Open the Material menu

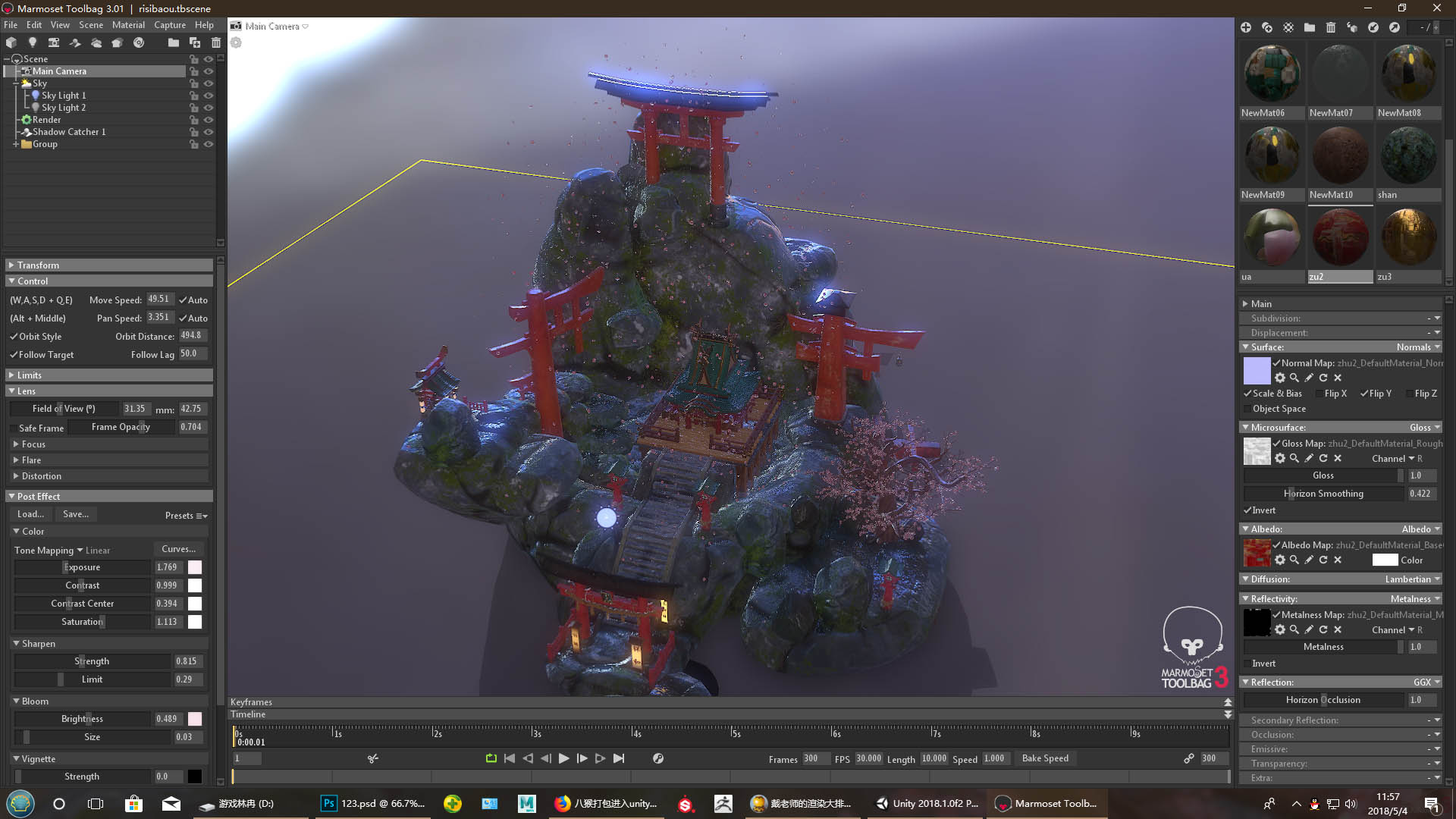coord(128,25)
